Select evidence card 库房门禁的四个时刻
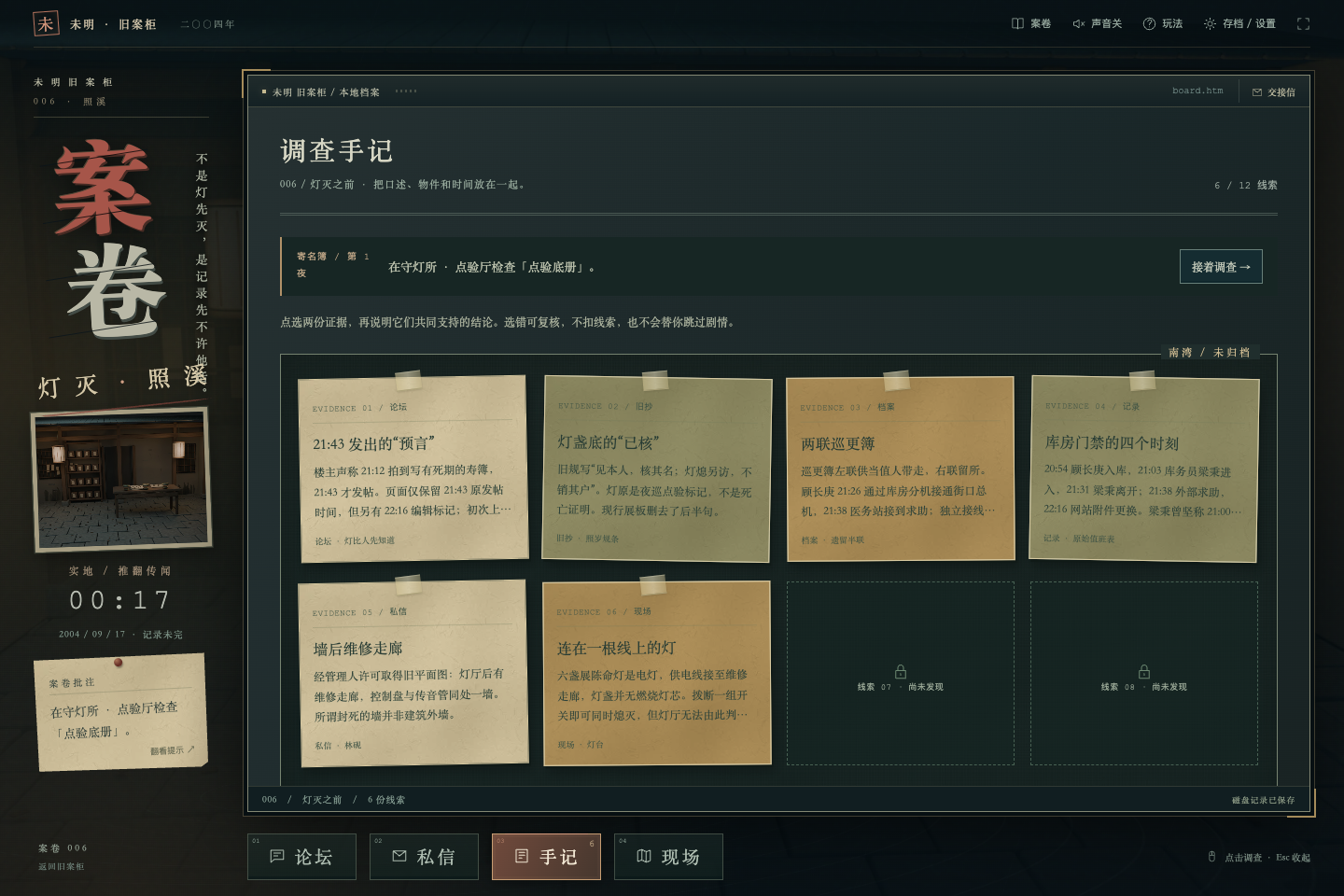This screenshot has width=1344, height=896. tap(1144, 469)
